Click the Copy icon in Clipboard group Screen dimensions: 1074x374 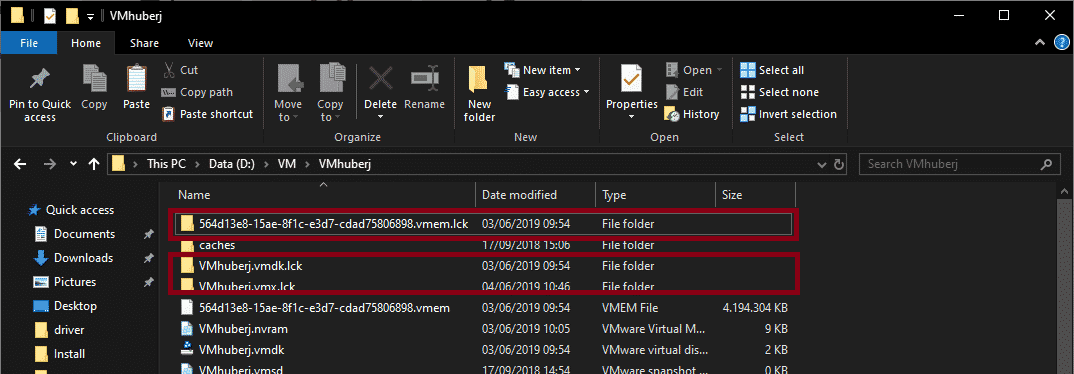coord(94,78)
